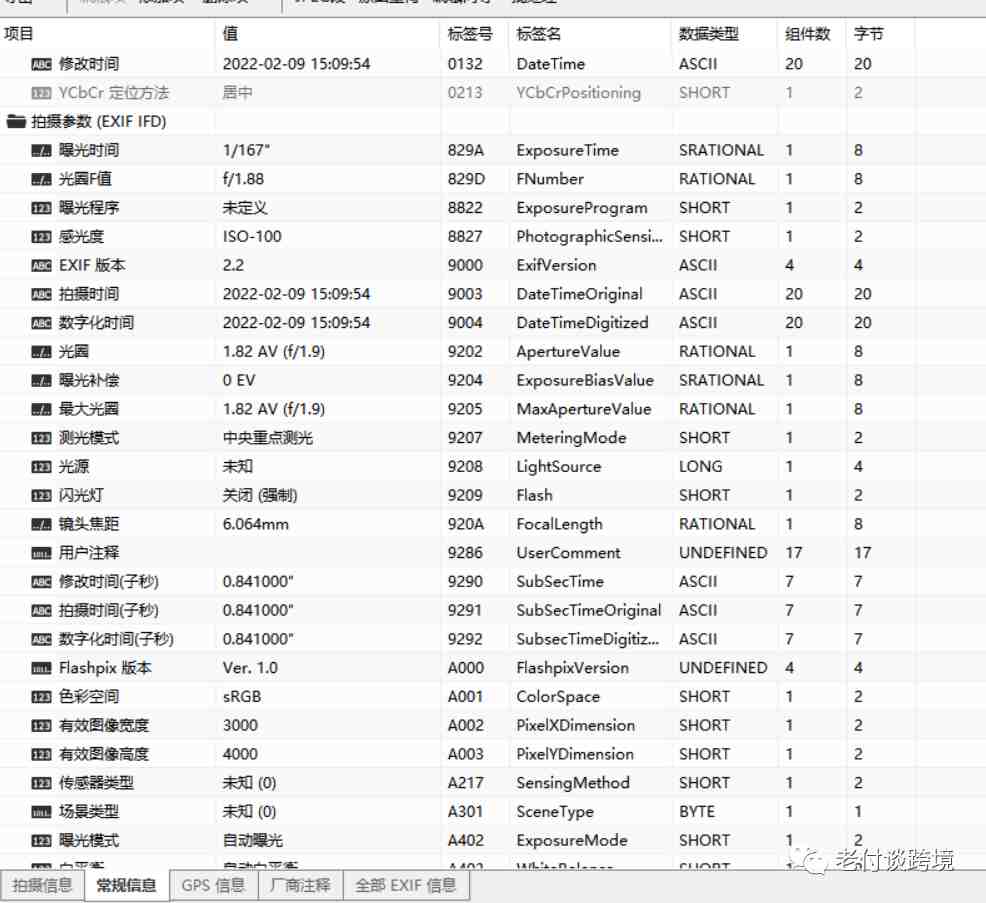Show the 全部 EXIF 信息 tab
This screenshot has height=903, width=986.
406,885
